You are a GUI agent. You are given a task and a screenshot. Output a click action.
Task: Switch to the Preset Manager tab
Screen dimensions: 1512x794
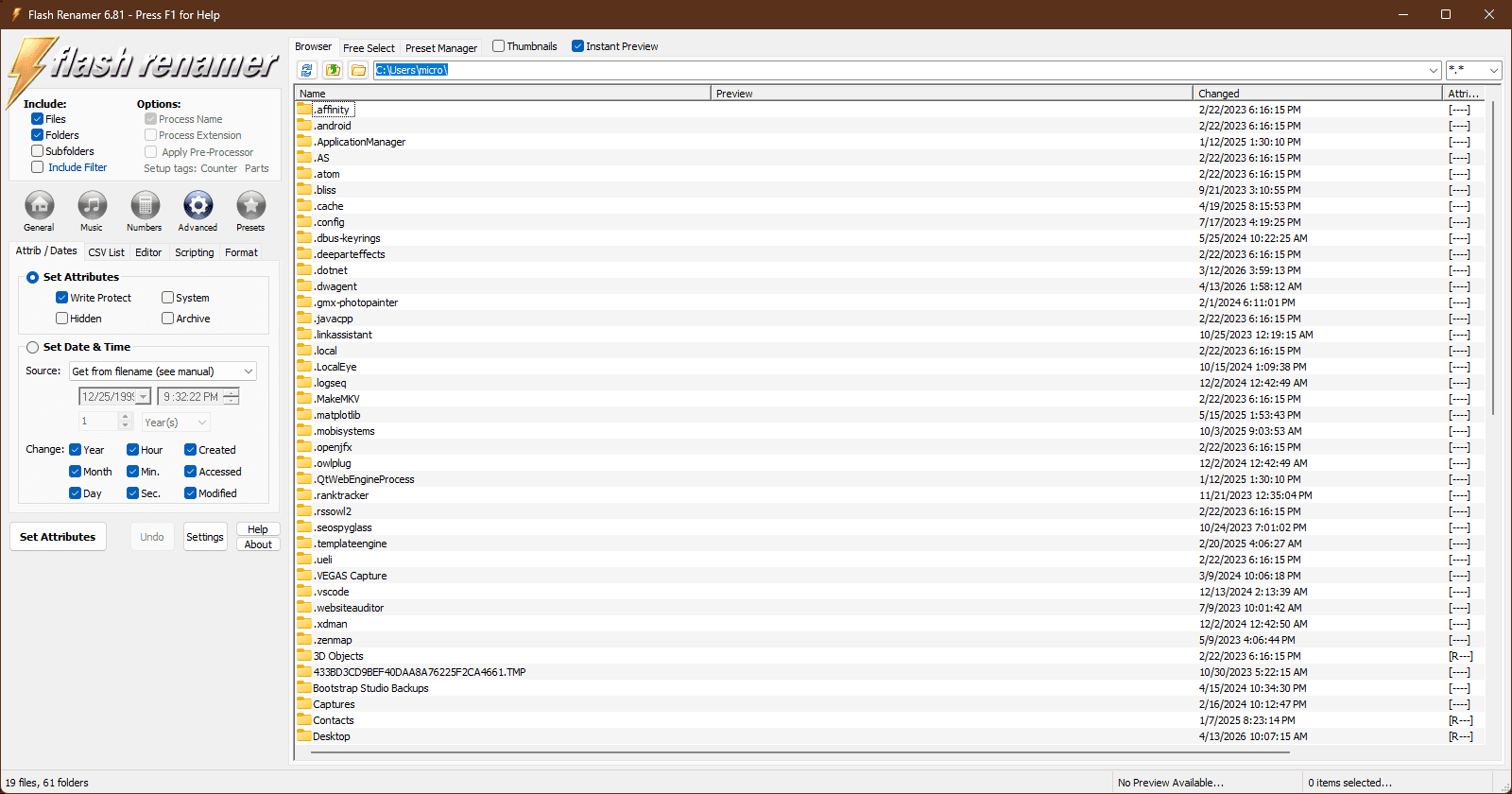pyautogui.click(x=441, y=48)
